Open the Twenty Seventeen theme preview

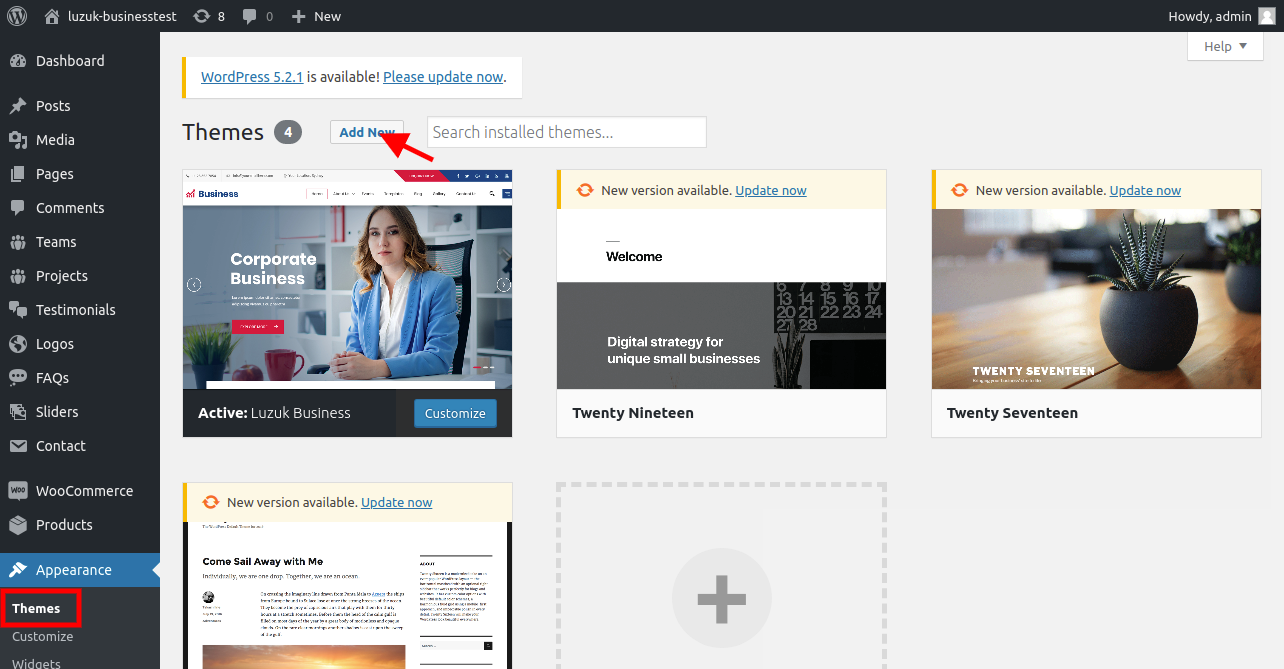tap(1096, 299)
